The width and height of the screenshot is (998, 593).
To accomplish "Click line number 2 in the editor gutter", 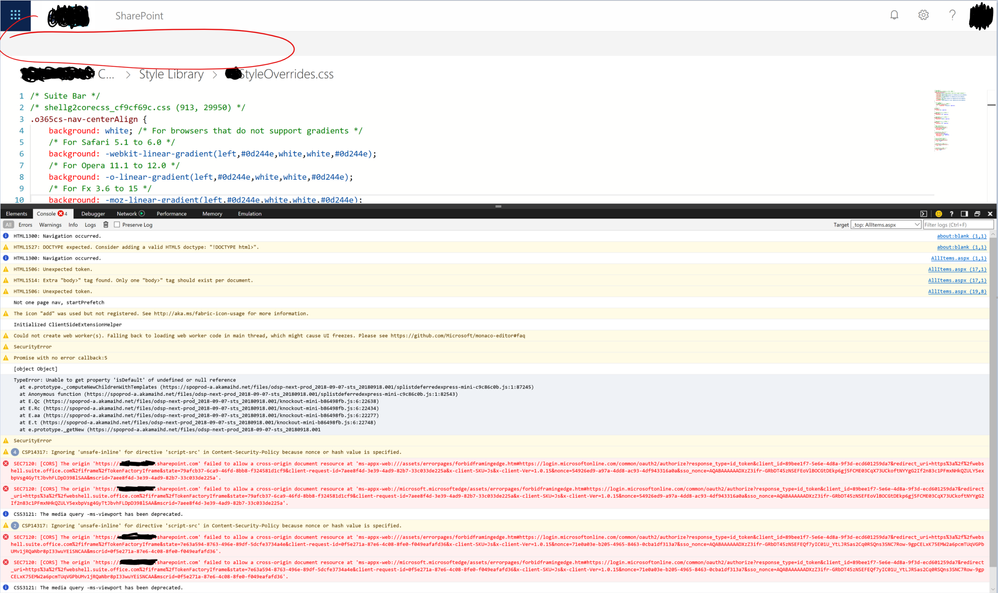I will pyautogui.click(x=21, y=108).
